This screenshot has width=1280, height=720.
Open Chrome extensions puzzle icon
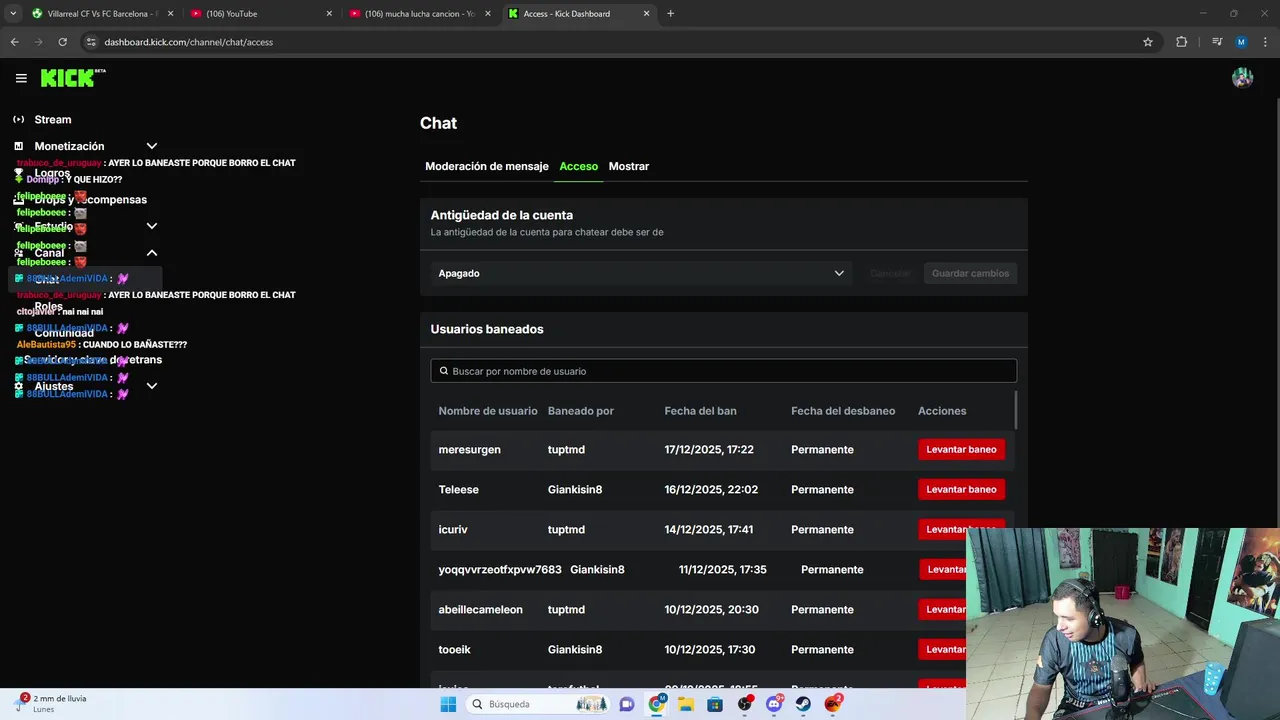point(1181,42)
